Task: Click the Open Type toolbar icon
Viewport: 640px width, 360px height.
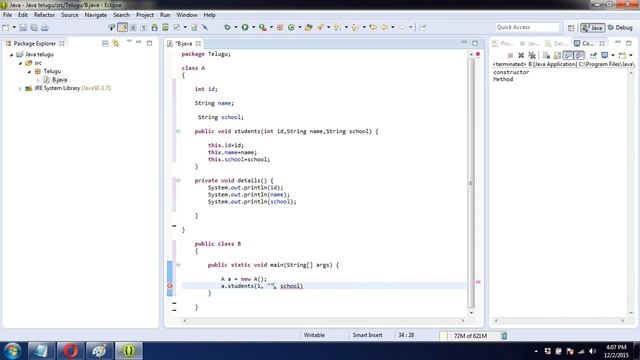Action: pyautogui.click(x=309, y=27)
